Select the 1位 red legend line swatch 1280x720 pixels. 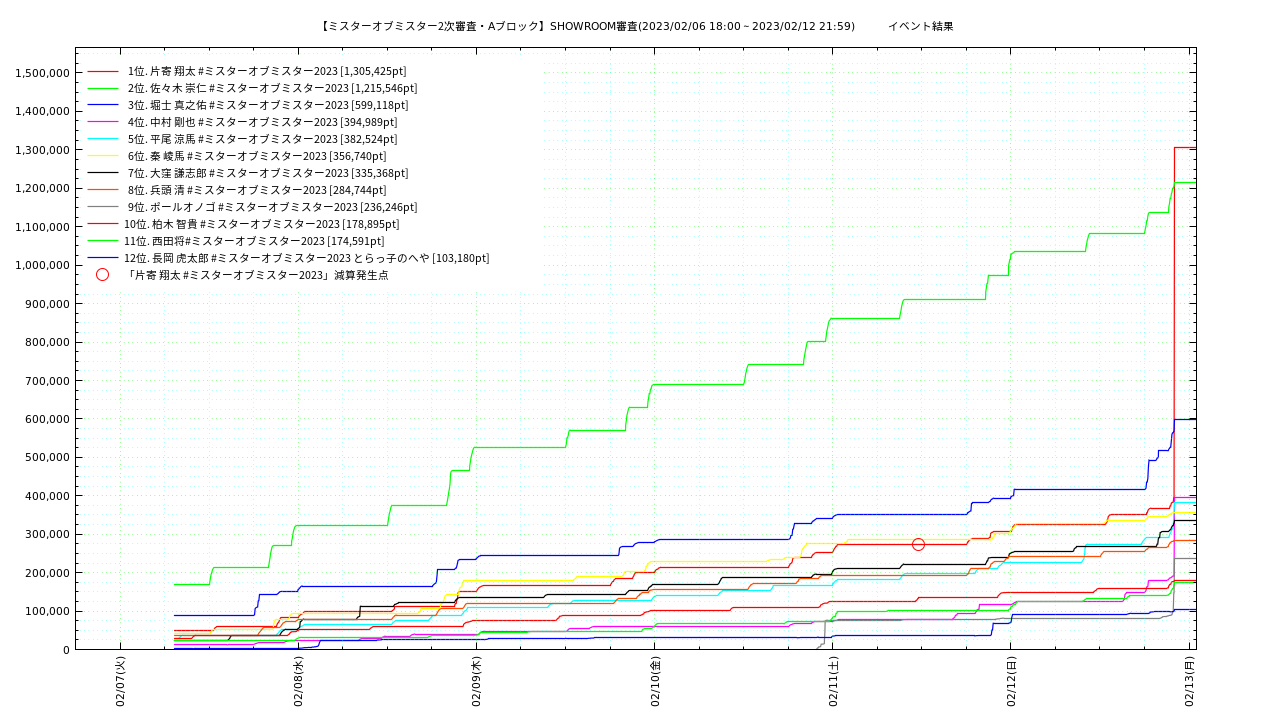pyautogui.click(x=103, y=72)
